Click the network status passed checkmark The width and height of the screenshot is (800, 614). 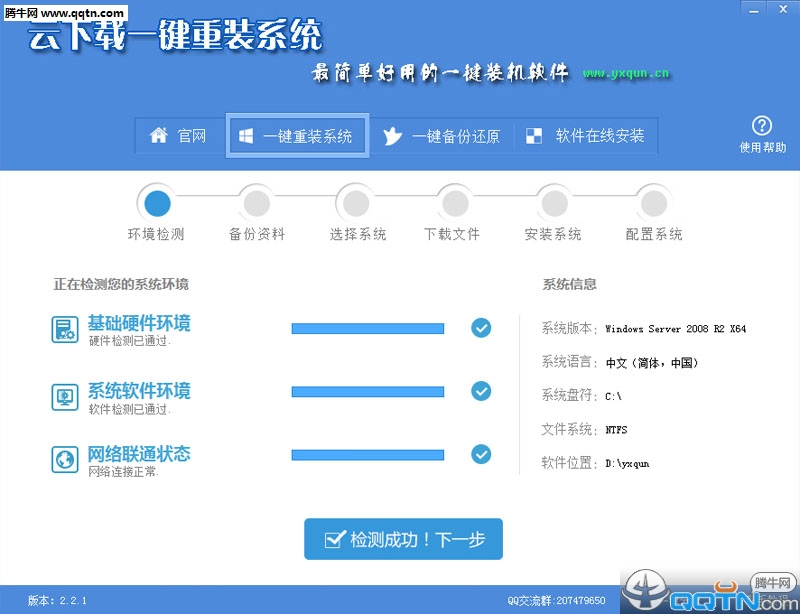[x=481, y=454]
